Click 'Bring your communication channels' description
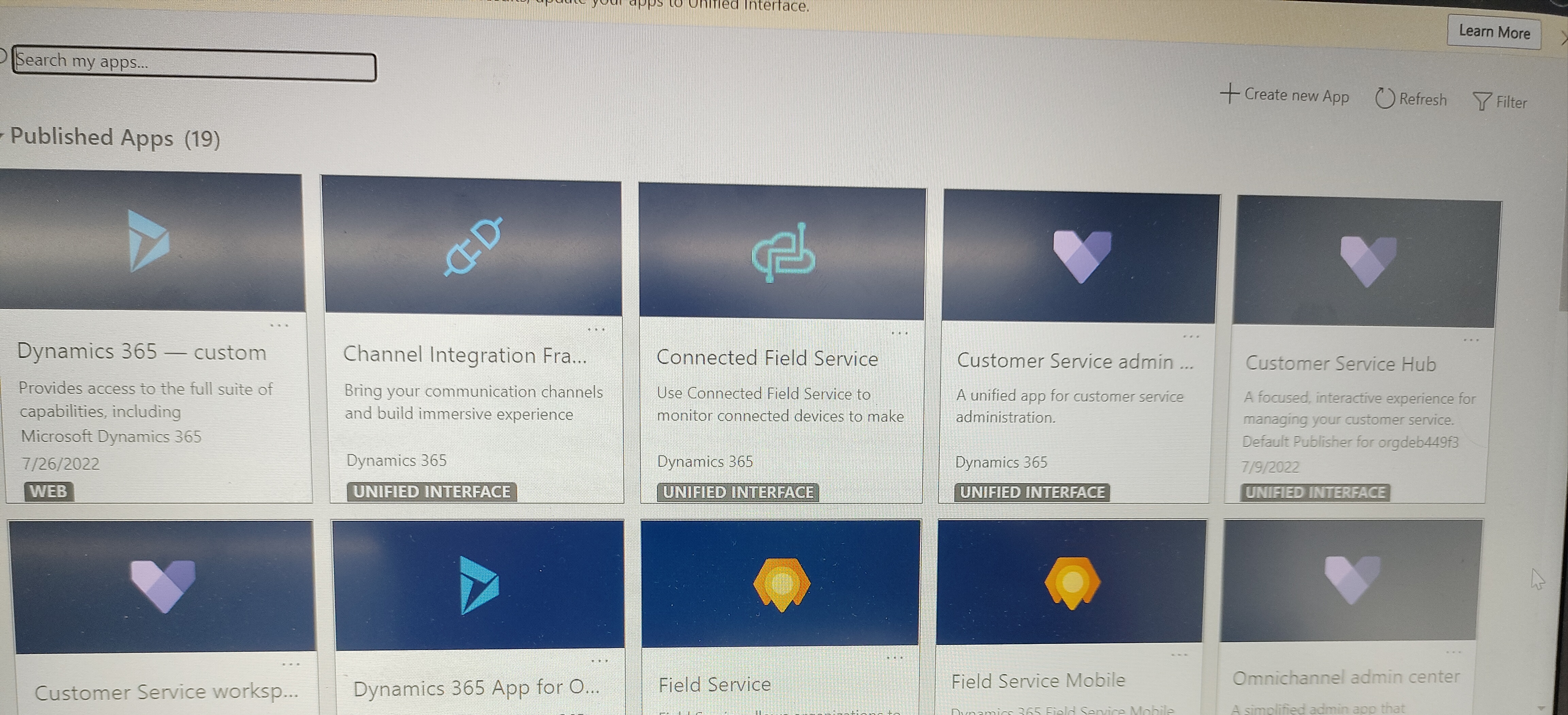This screenshot has width=1568, height=715. [x=474, y=391]
